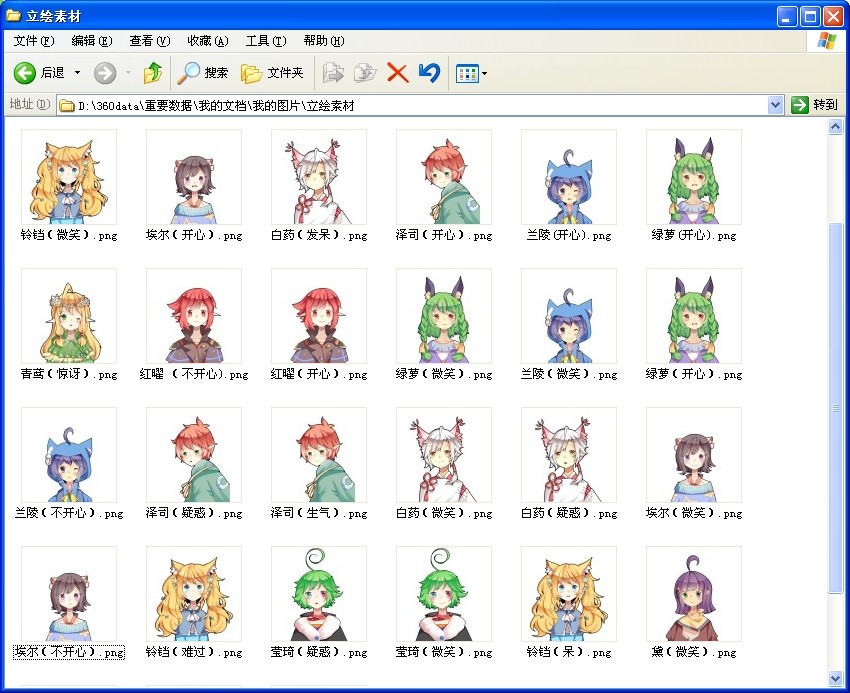Expand the Views dropdown arrow
This screenshot has width=850, height=693.
(x=484, y=73)
